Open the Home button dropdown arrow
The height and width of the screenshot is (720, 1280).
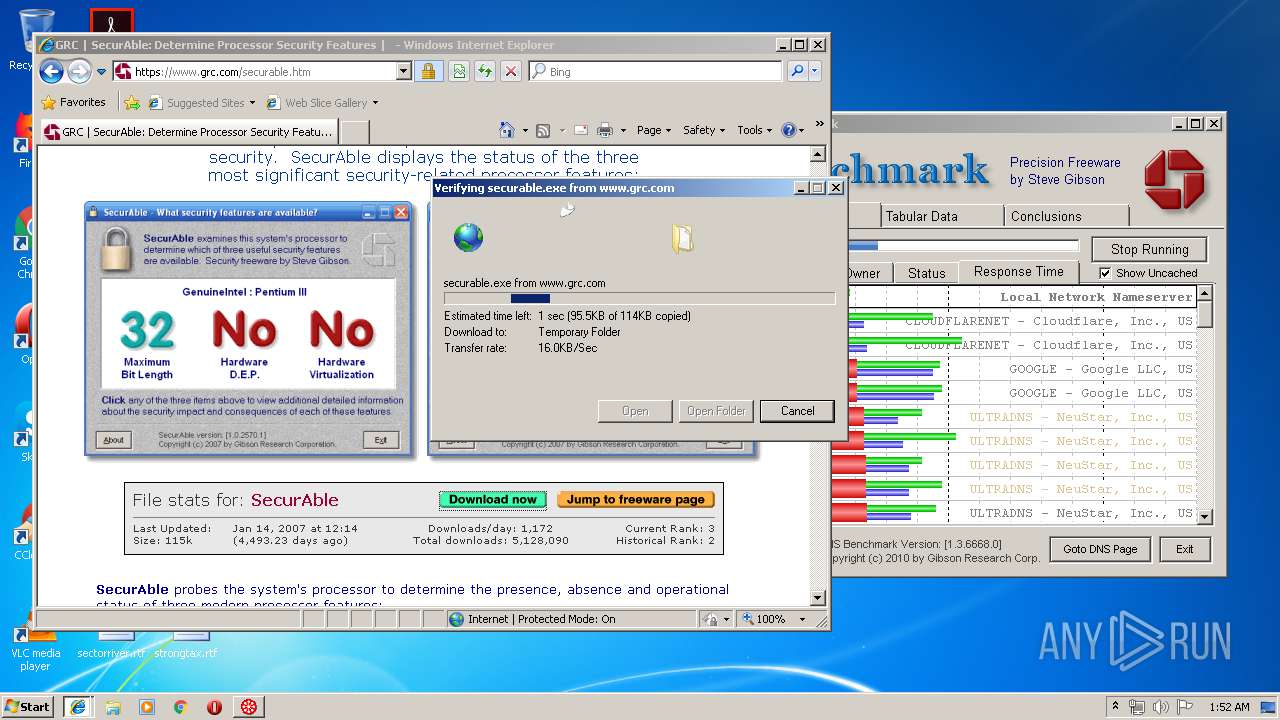tap(524, 130)
